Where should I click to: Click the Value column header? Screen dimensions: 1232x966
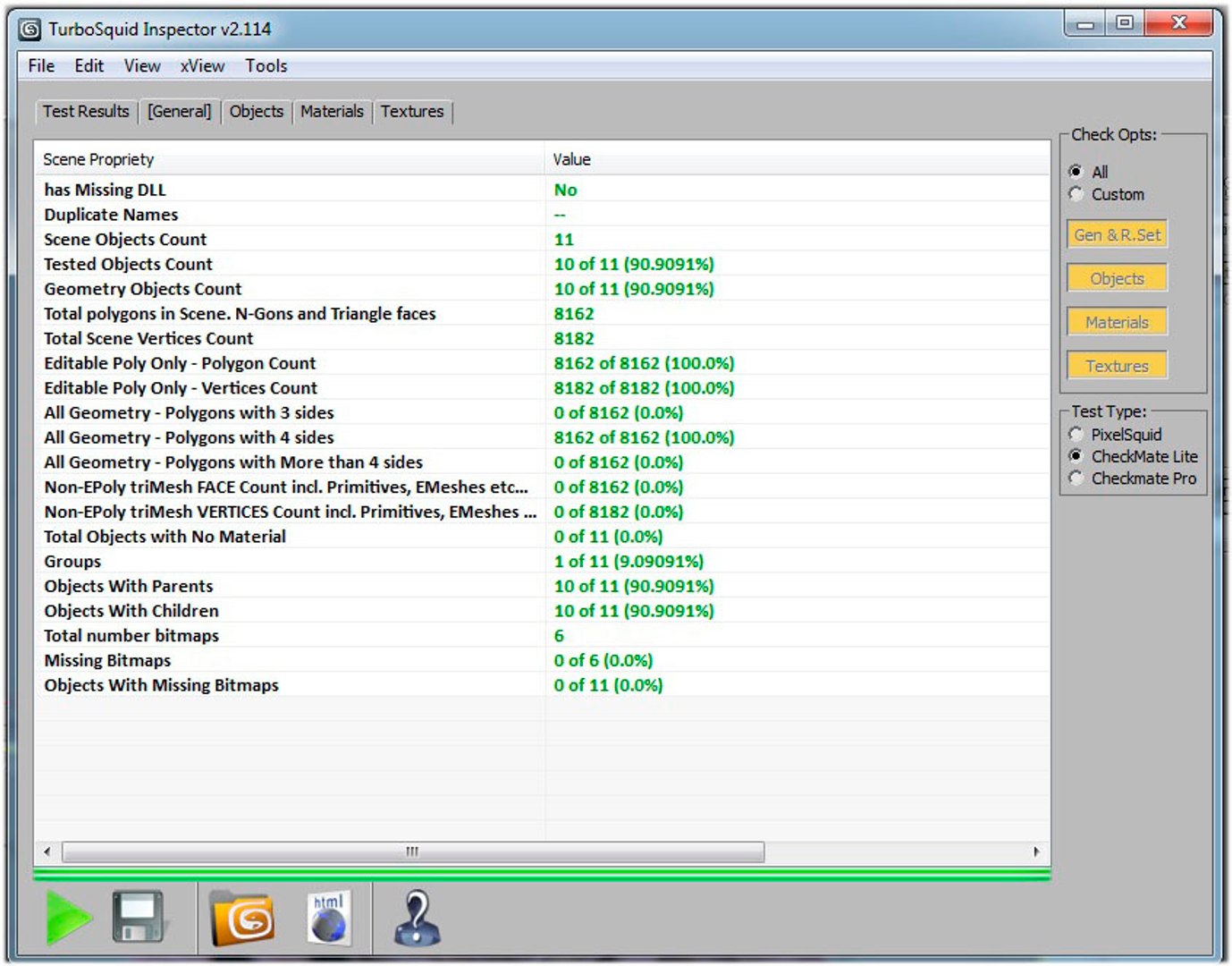pos(797,159)
